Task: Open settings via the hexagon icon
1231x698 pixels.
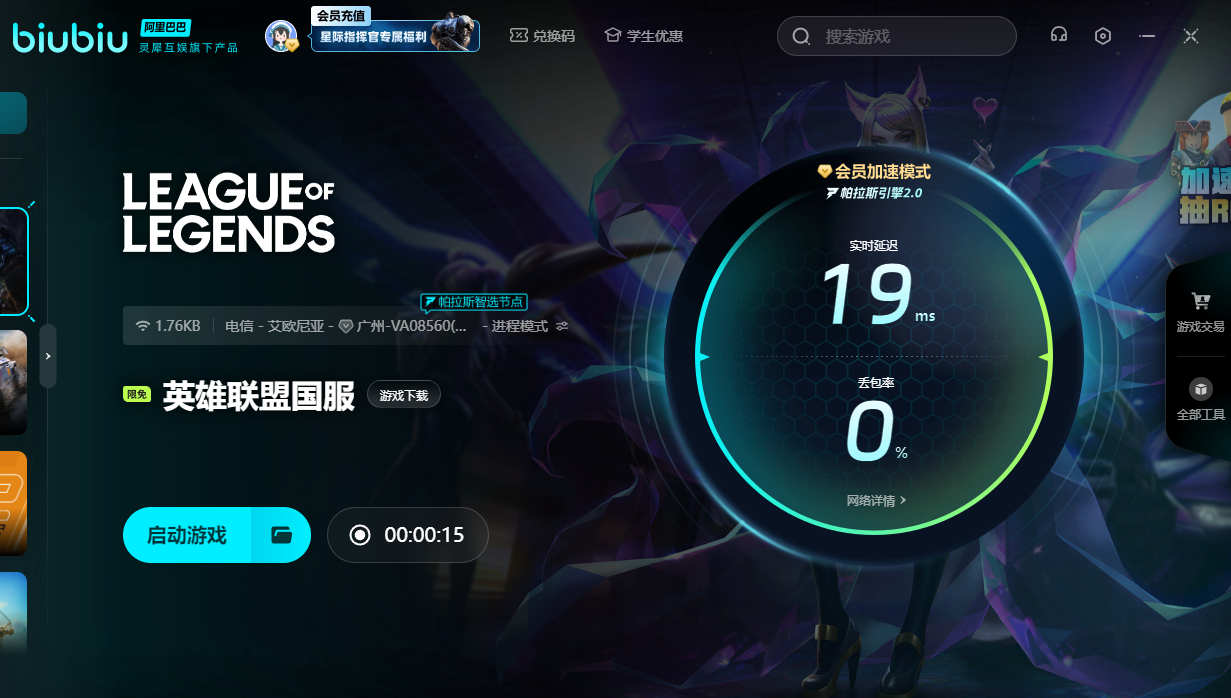Action: point(1102,36)
